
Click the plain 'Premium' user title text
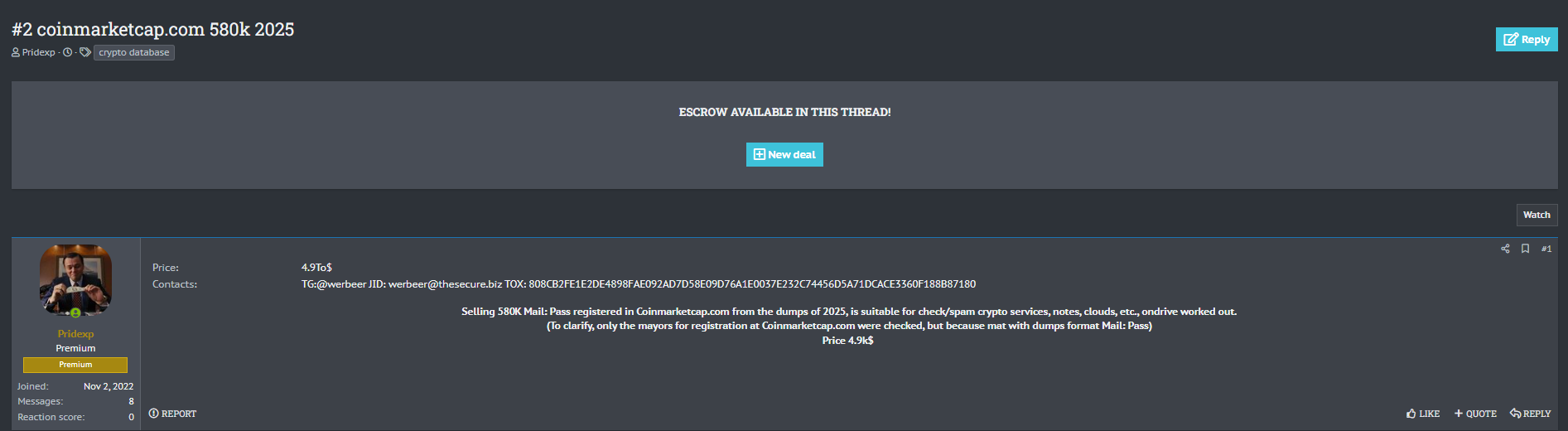coord(75,348)
